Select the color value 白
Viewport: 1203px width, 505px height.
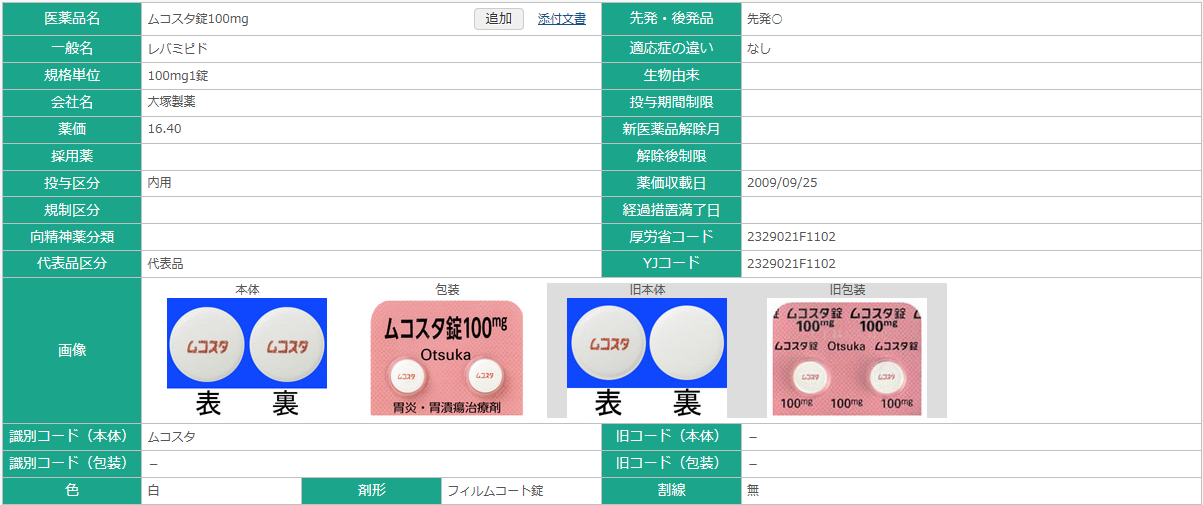coord(154,491)
